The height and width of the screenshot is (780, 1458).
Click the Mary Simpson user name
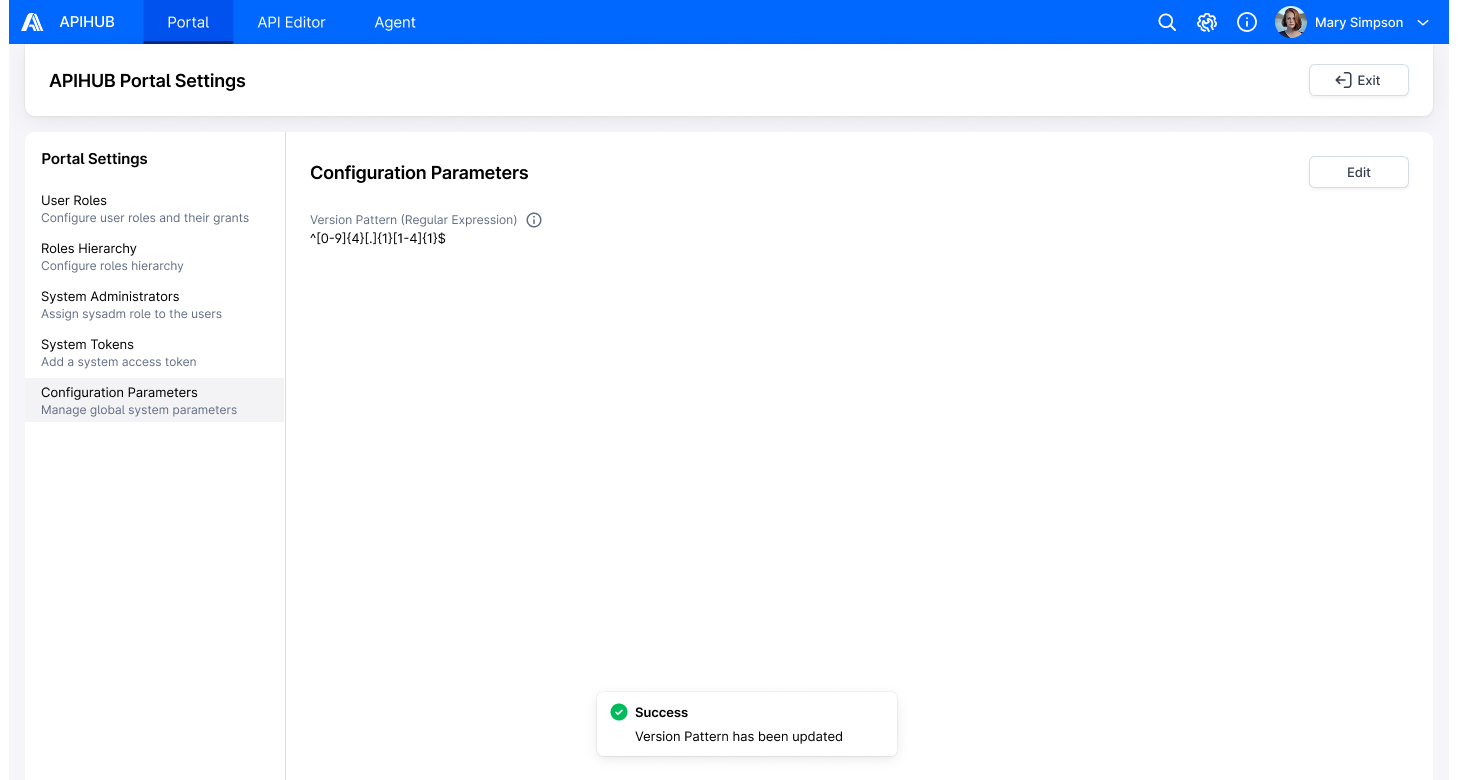1359,22
